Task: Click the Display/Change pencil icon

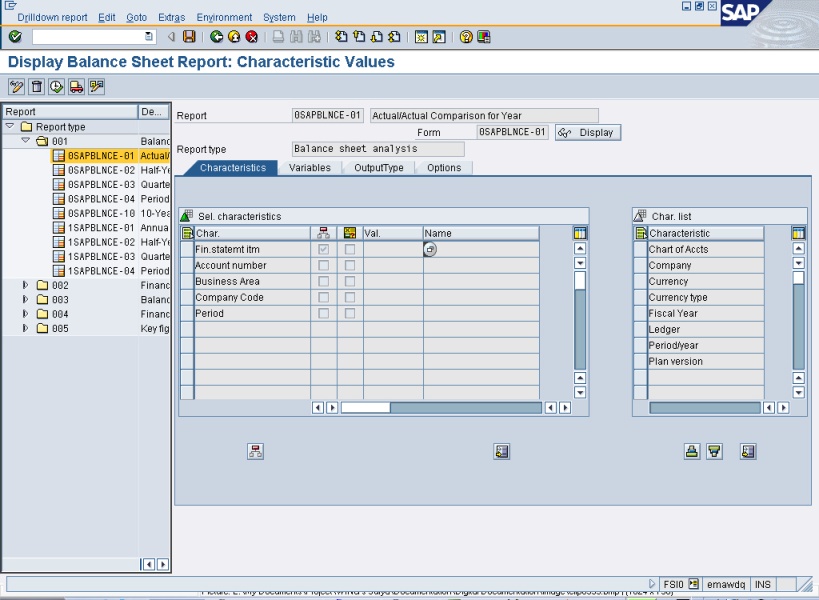Action: point(17,87)
